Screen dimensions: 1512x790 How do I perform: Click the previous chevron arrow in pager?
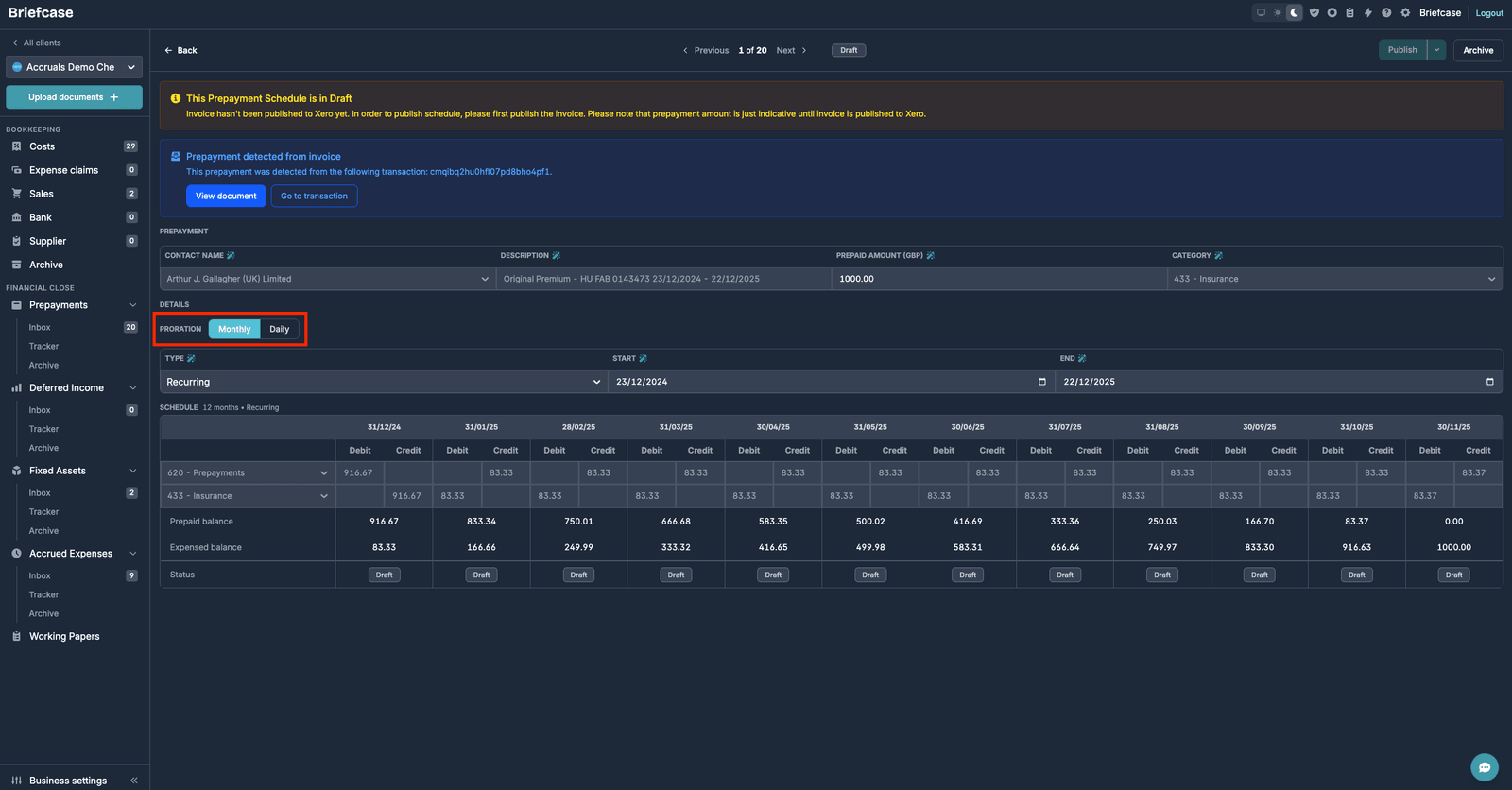(x=685, y=51)
